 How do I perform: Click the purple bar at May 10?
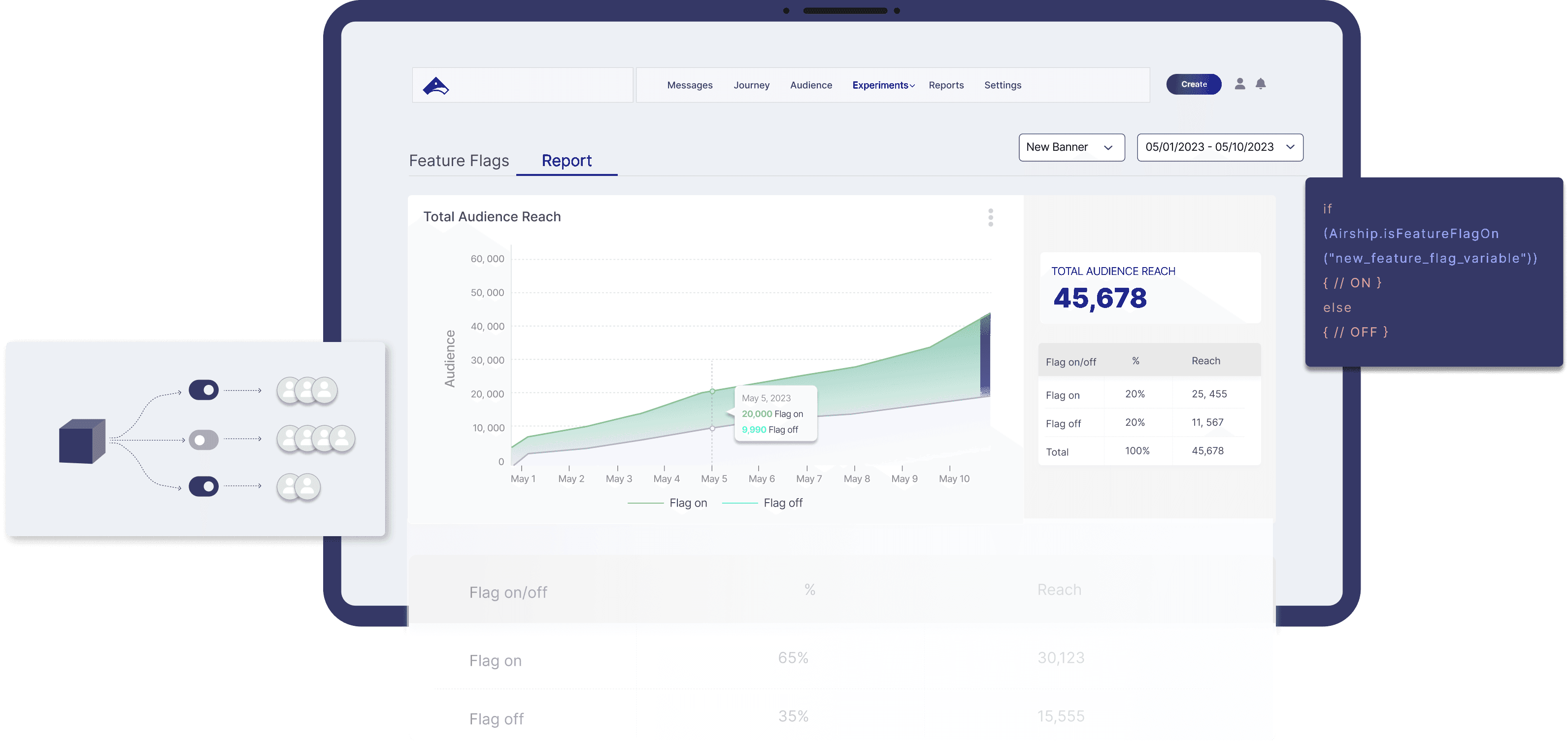(x=985, y=356)
